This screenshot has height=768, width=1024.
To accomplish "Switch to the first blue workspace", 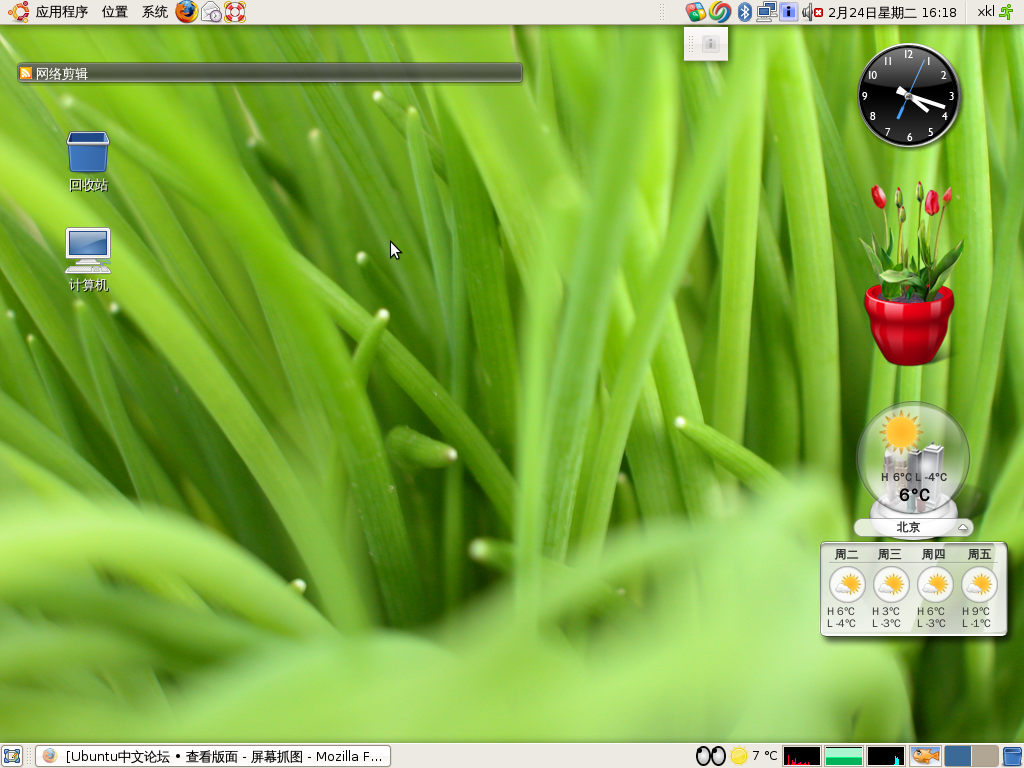I will 957,756.
